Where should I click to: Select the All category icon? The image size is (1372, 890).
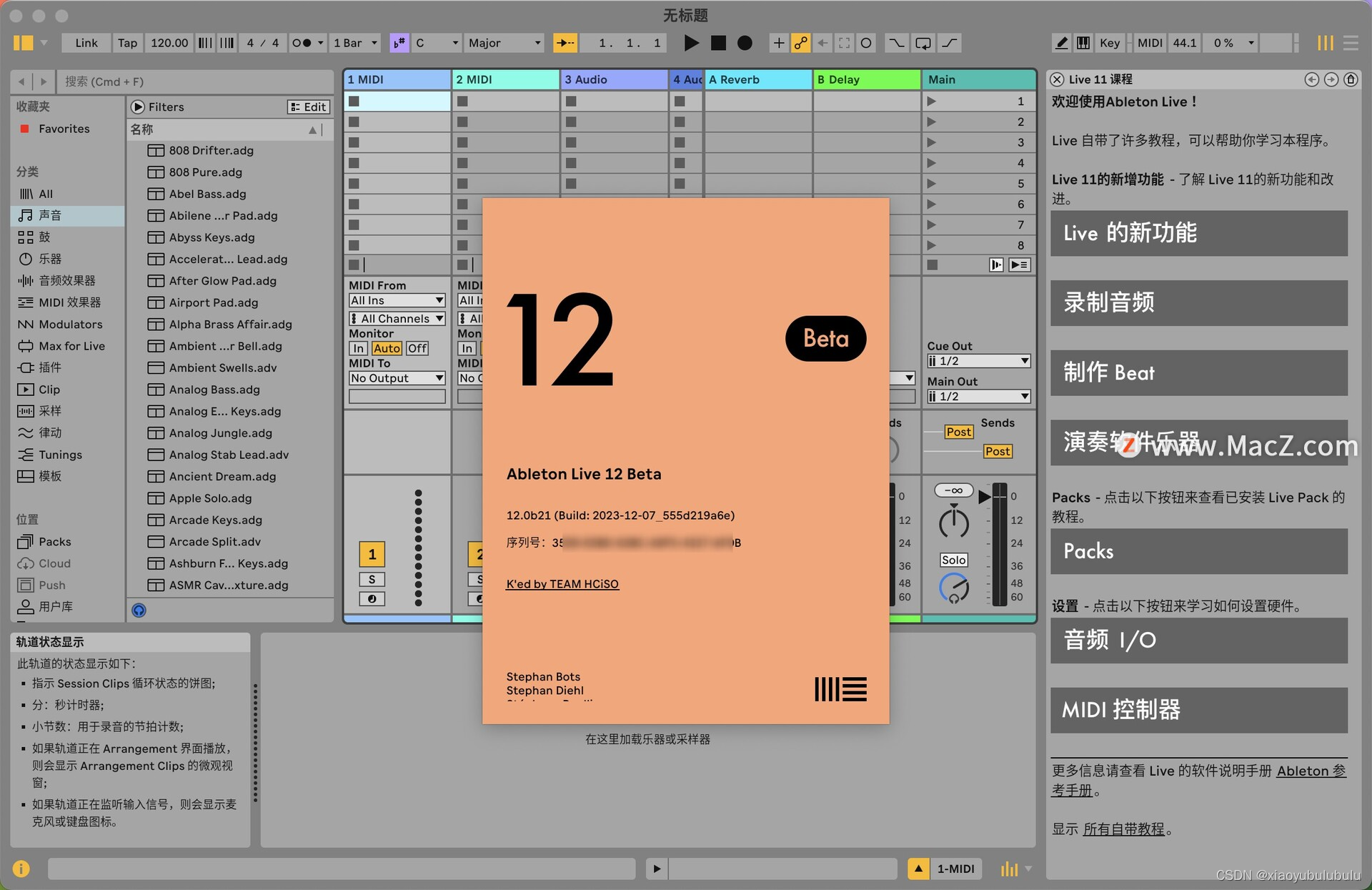click(26, 194)
